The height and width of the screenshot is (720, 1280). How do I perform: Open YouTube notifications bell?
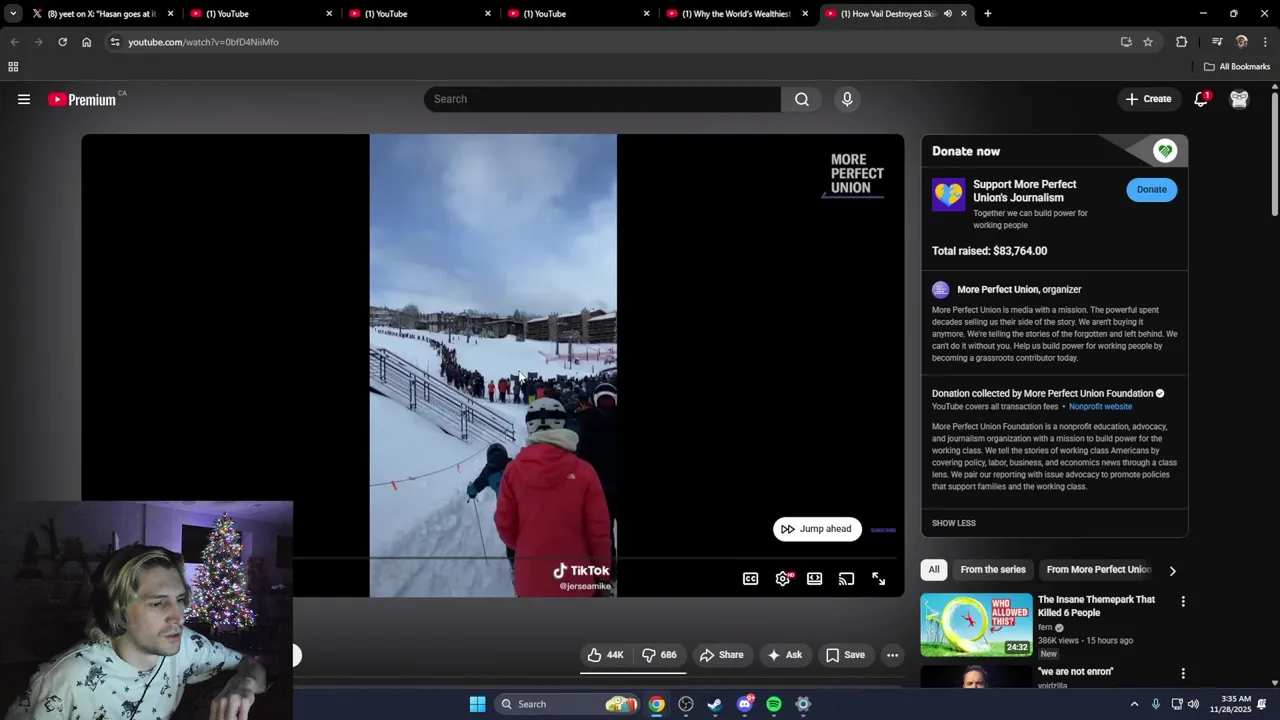point(1201,99)
